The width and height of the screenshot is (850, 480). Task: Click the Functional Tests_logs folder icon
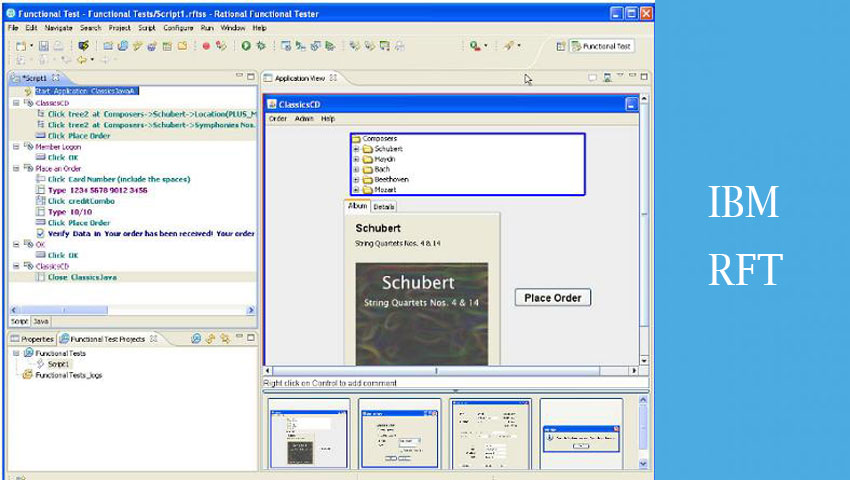[x=27, y=375]
